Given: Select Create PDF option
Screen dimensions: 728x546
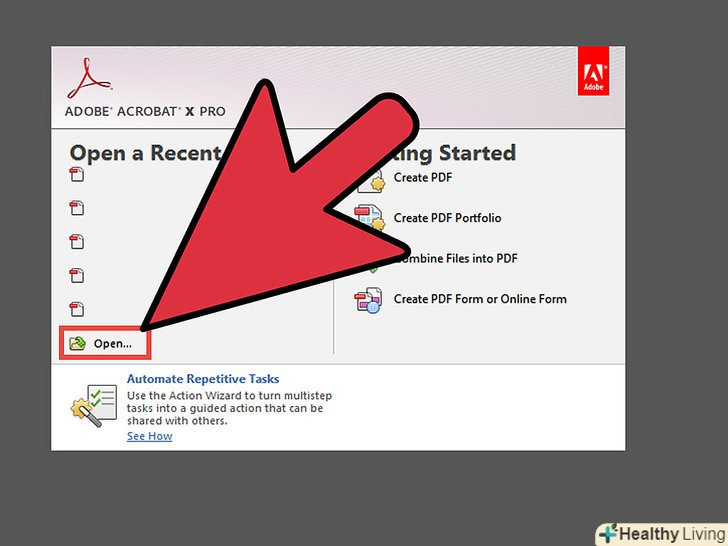Looking at the screenshot, I should coord(422,177).
